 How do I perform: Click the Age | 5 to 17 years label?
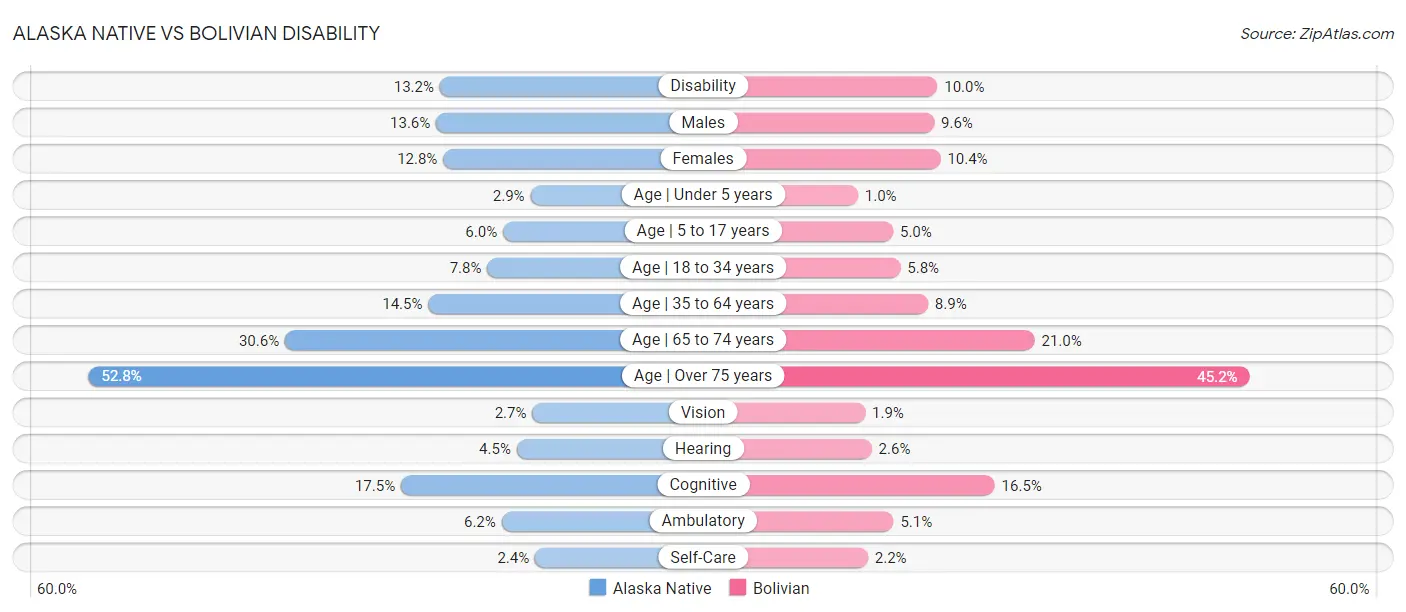[x=703, y=231]
